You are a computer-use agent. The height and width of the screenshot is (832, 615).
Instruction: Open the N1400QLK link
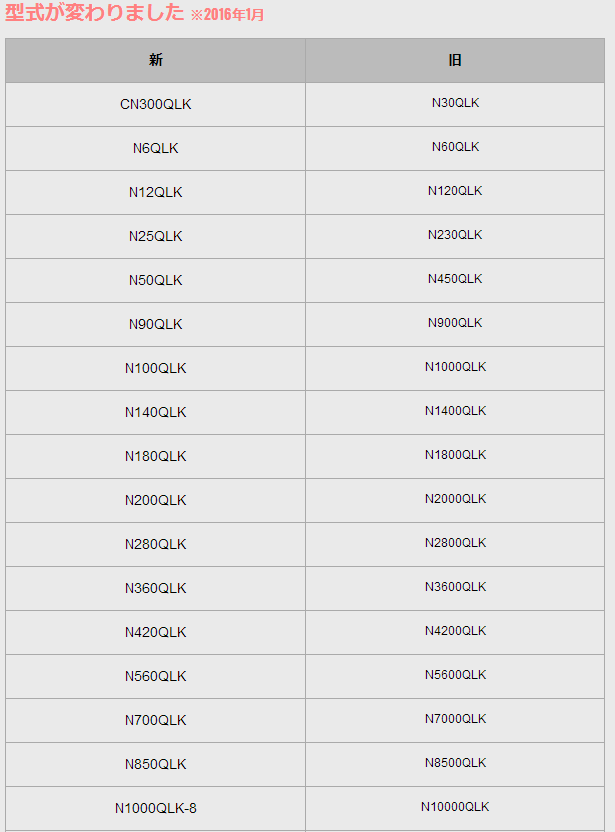[x=455, y=411]
